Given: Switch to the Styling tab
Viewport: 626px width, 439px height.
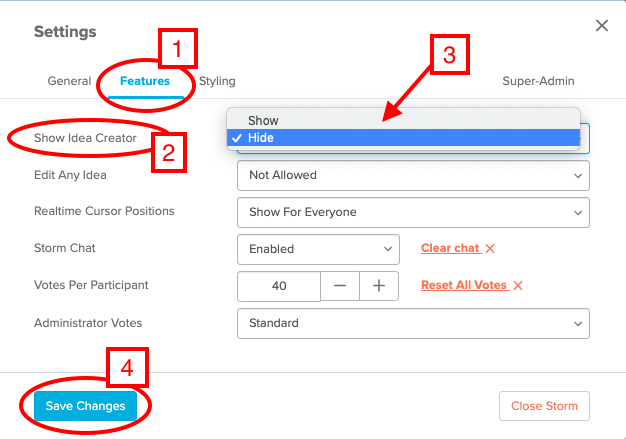Looking at the screenshot, I should pos(217,81).
